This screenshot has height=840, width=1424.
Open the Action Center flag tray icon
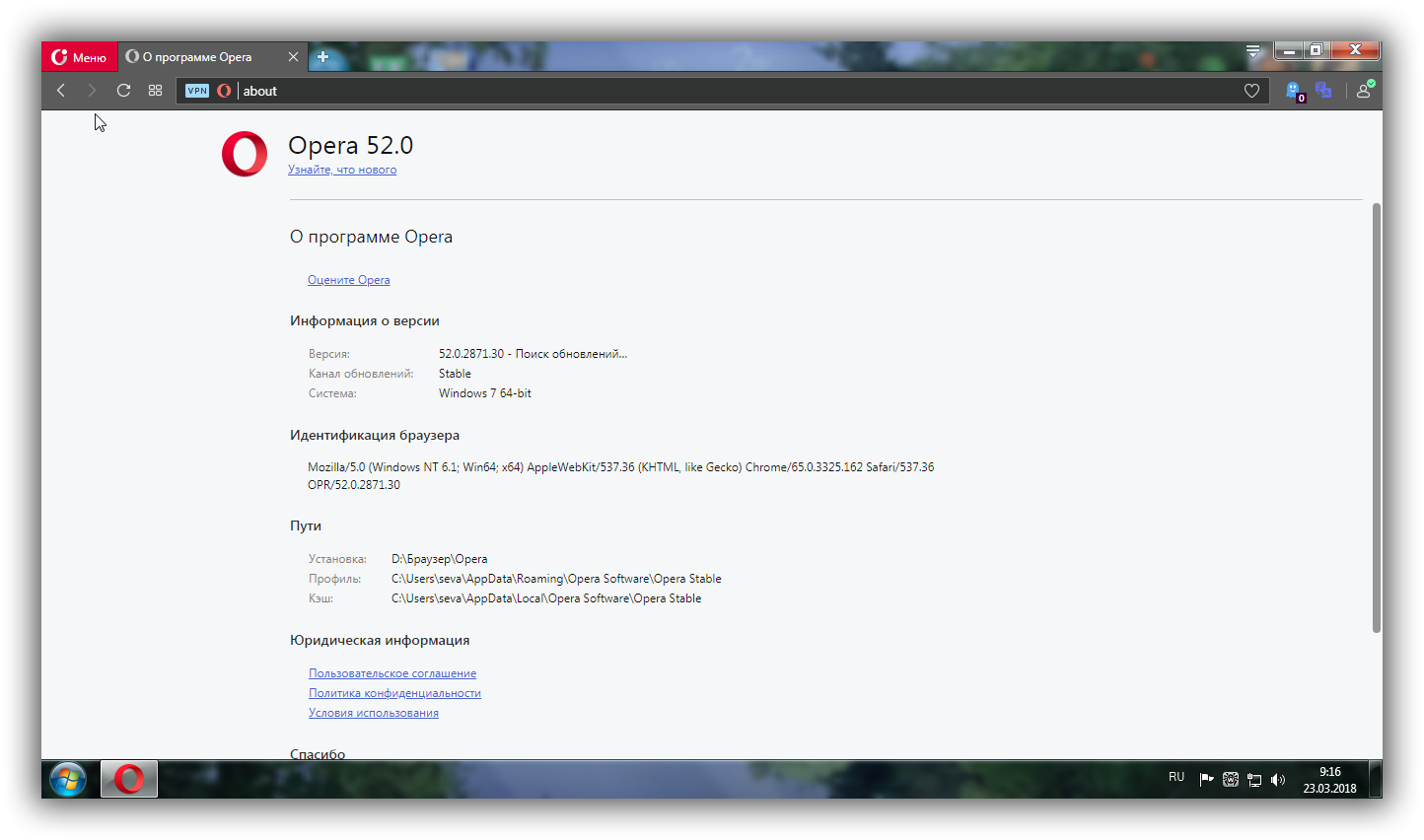(x=1206, y=779)
